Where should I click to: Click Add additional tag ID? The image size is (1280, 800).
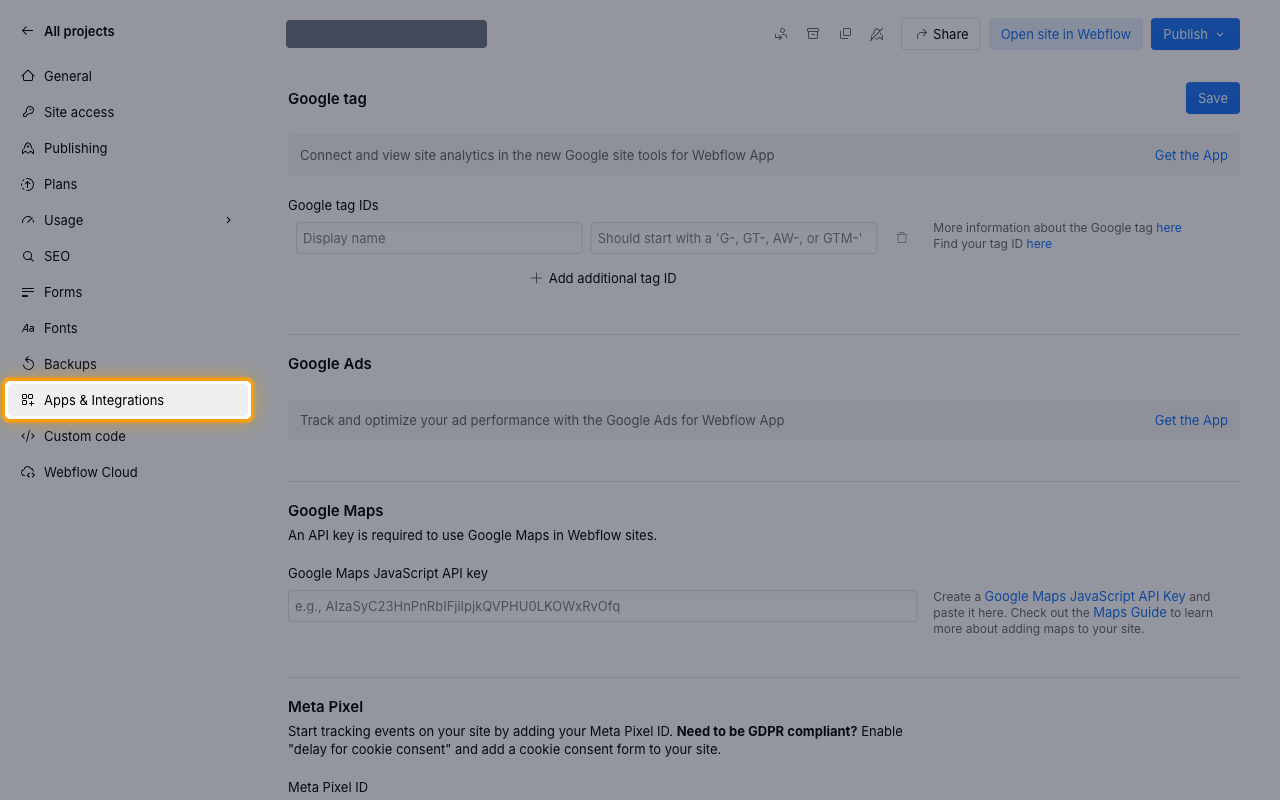pyautogui.click(x=603, y=278)
